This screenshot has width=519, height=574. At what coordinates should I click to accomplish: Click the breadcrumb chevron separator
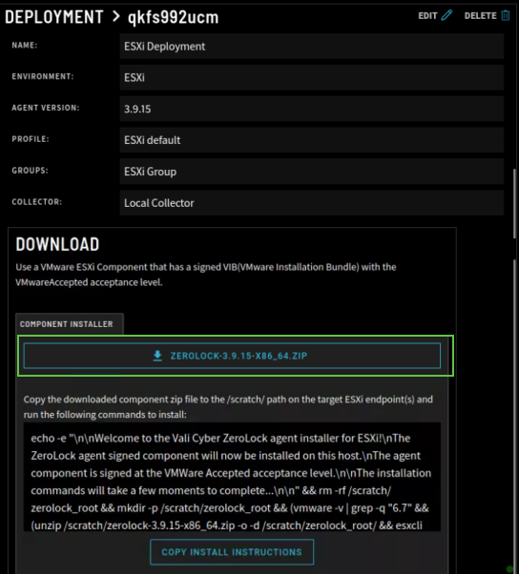(x=116, y=16)
